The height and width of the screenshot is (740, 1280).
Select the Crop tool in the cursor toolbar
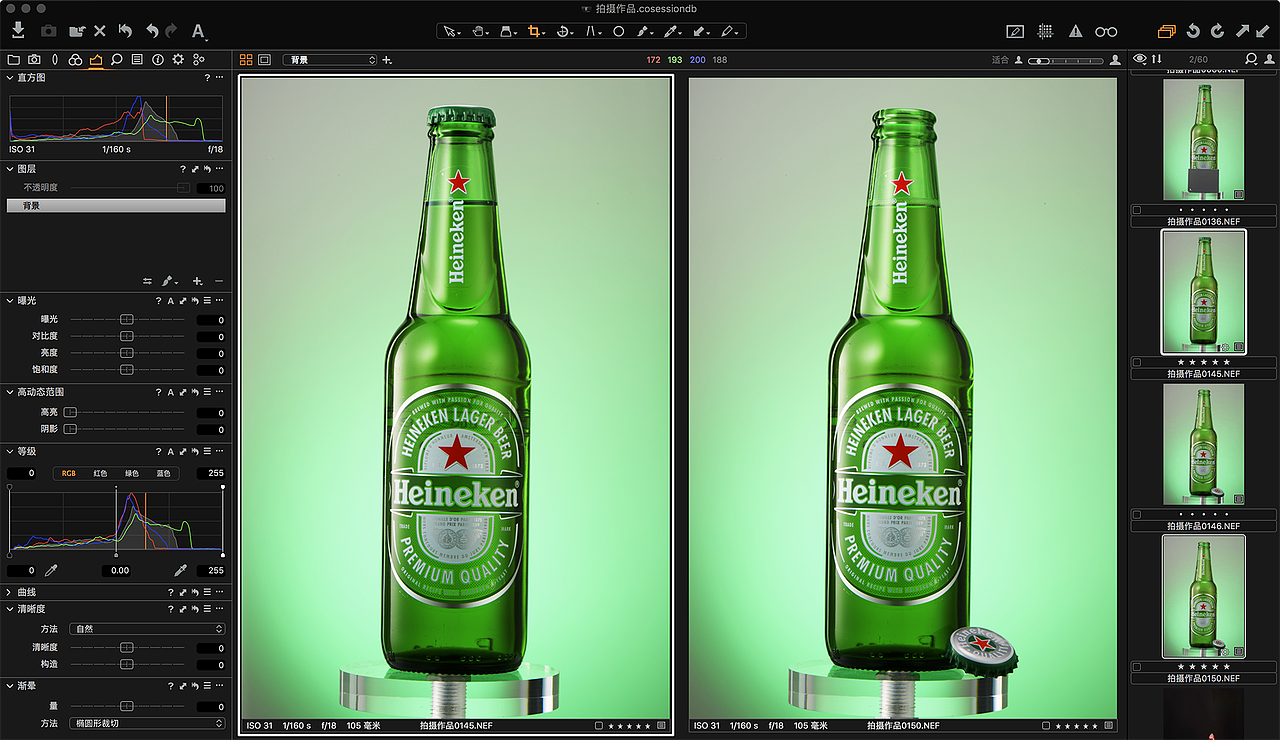533,31
